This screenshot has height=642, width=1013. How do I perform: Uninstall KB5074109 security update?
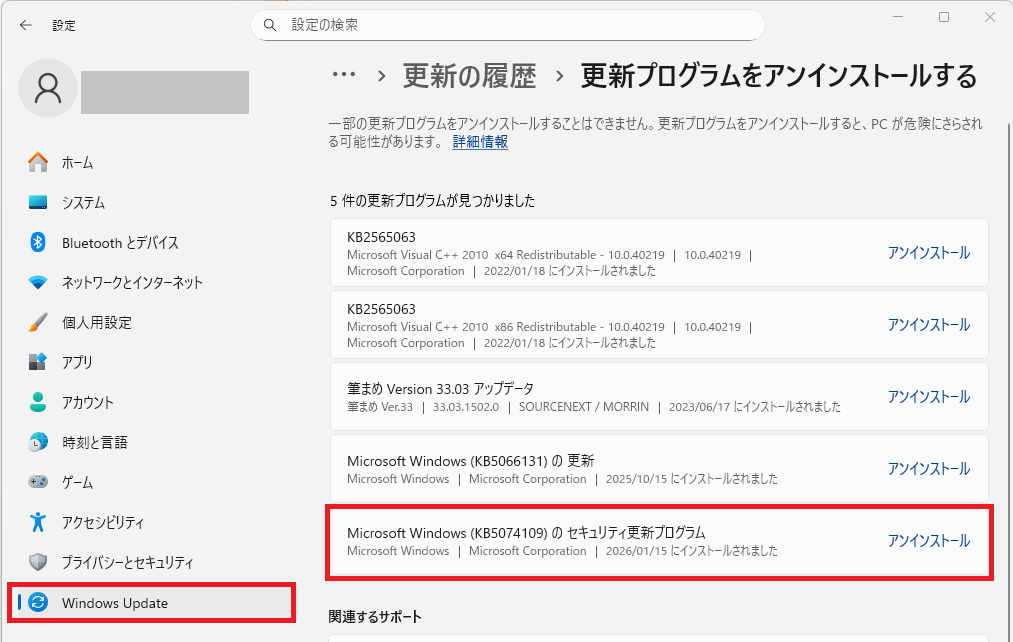click(x=928, y=541)
